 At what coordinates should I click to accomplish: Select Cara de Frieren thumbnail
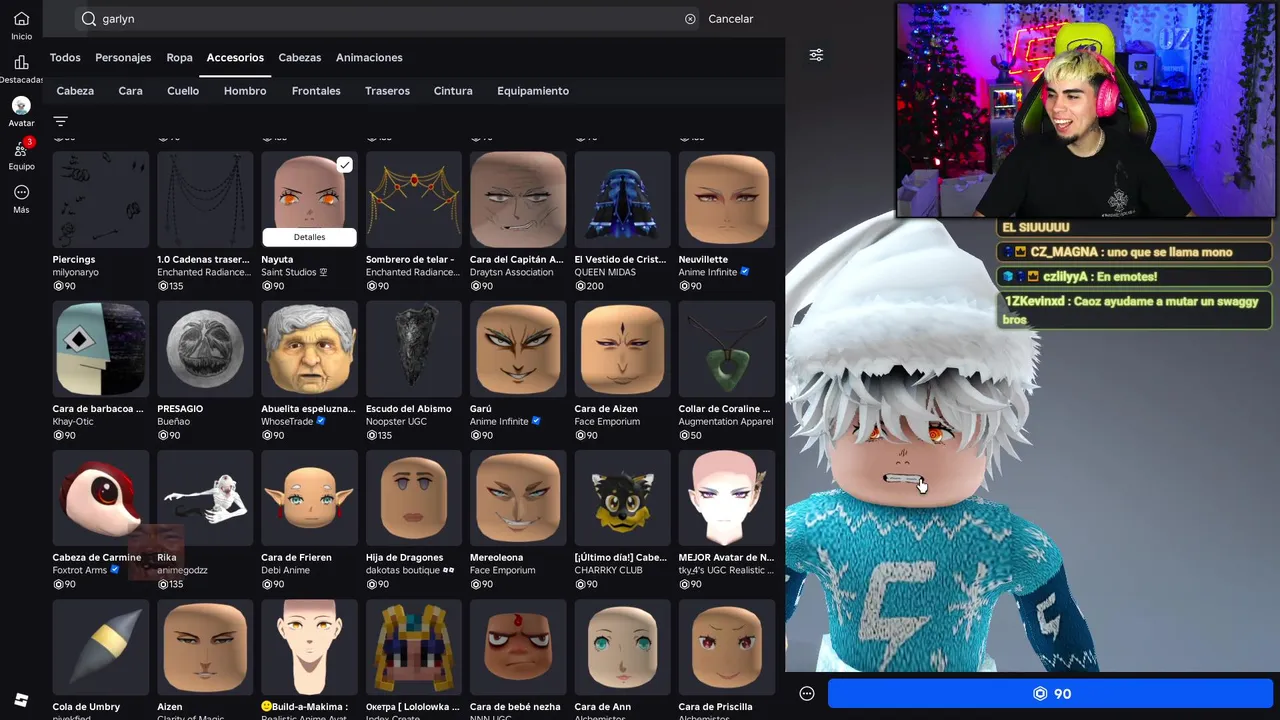[309, 498]
